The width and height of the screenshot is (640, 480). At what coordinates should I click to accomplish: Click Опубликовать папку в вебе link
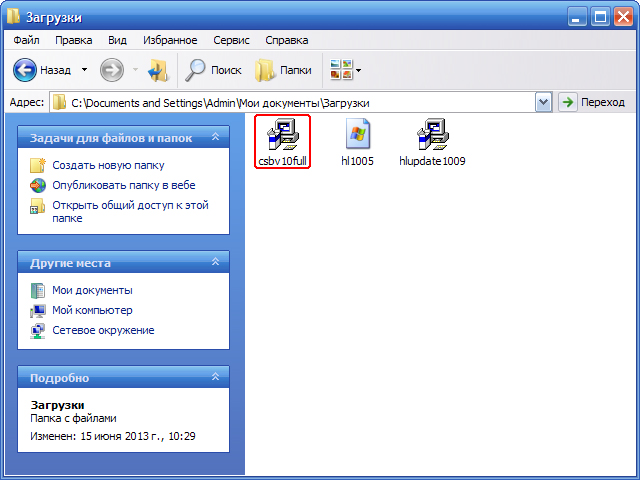coord(124,185)
